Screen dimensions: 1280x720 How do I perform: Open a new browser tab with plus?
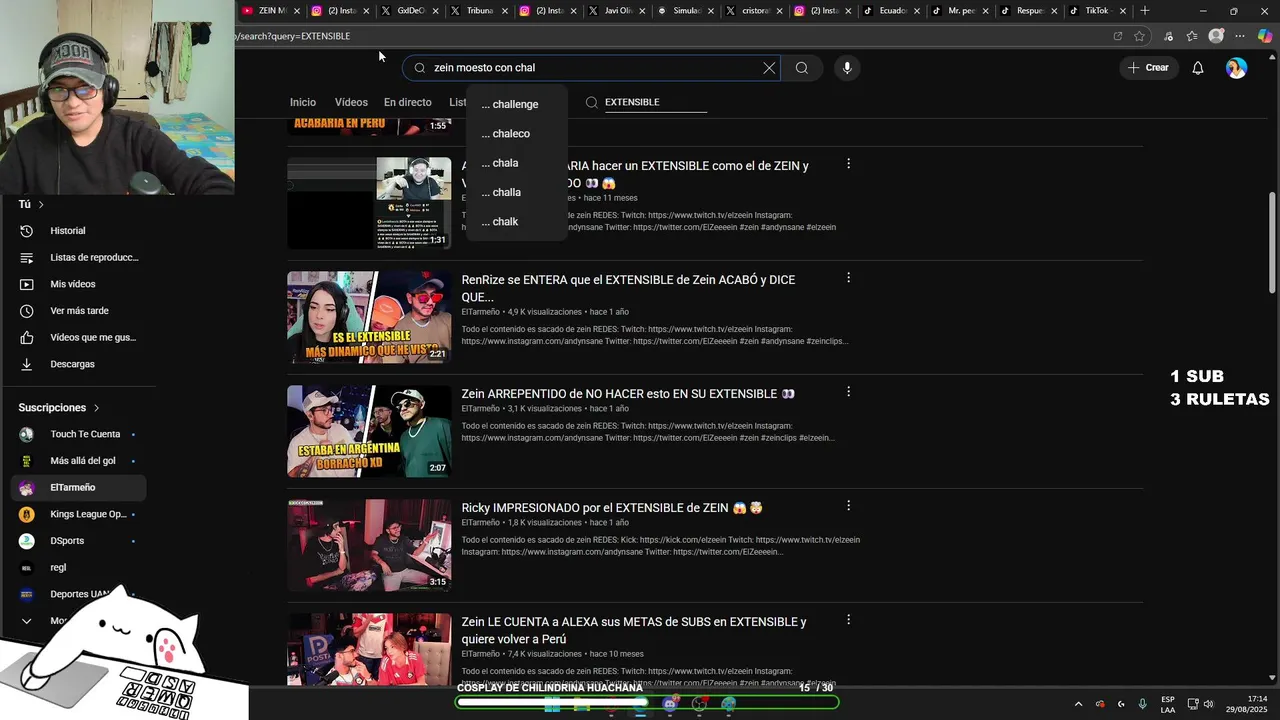pyautogui.click(x=1145, y=11)
